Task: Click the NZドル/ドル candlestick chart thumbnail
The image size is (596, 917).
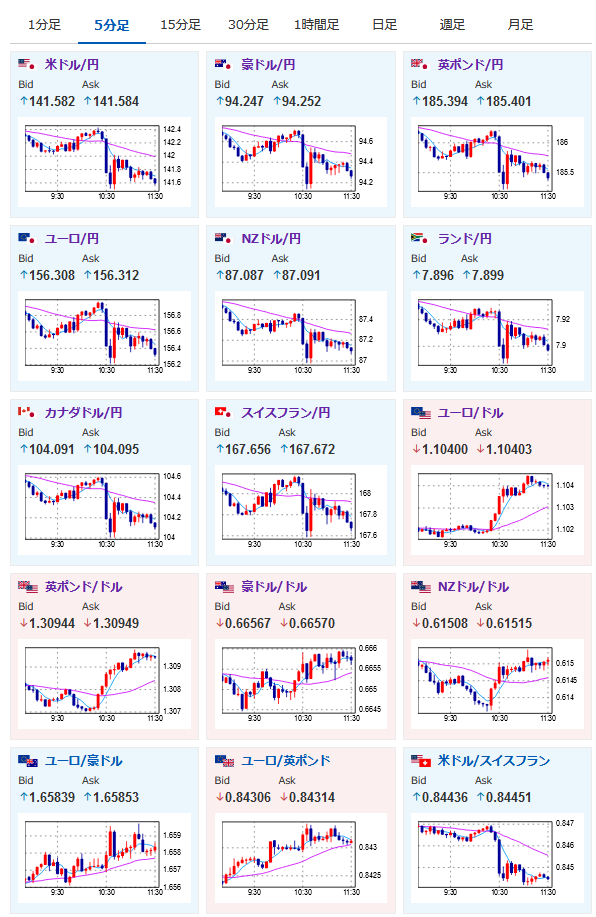Action: tap(497, 684)
